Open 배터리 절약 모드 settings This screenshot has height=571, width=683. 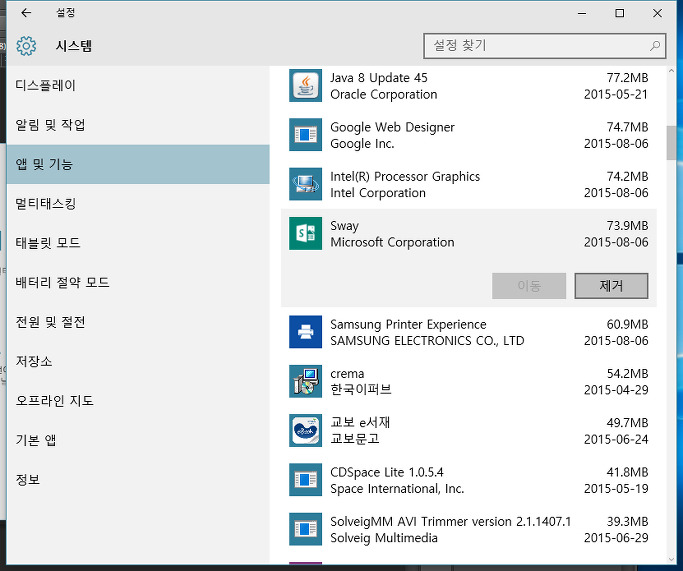tap(138, 282)
